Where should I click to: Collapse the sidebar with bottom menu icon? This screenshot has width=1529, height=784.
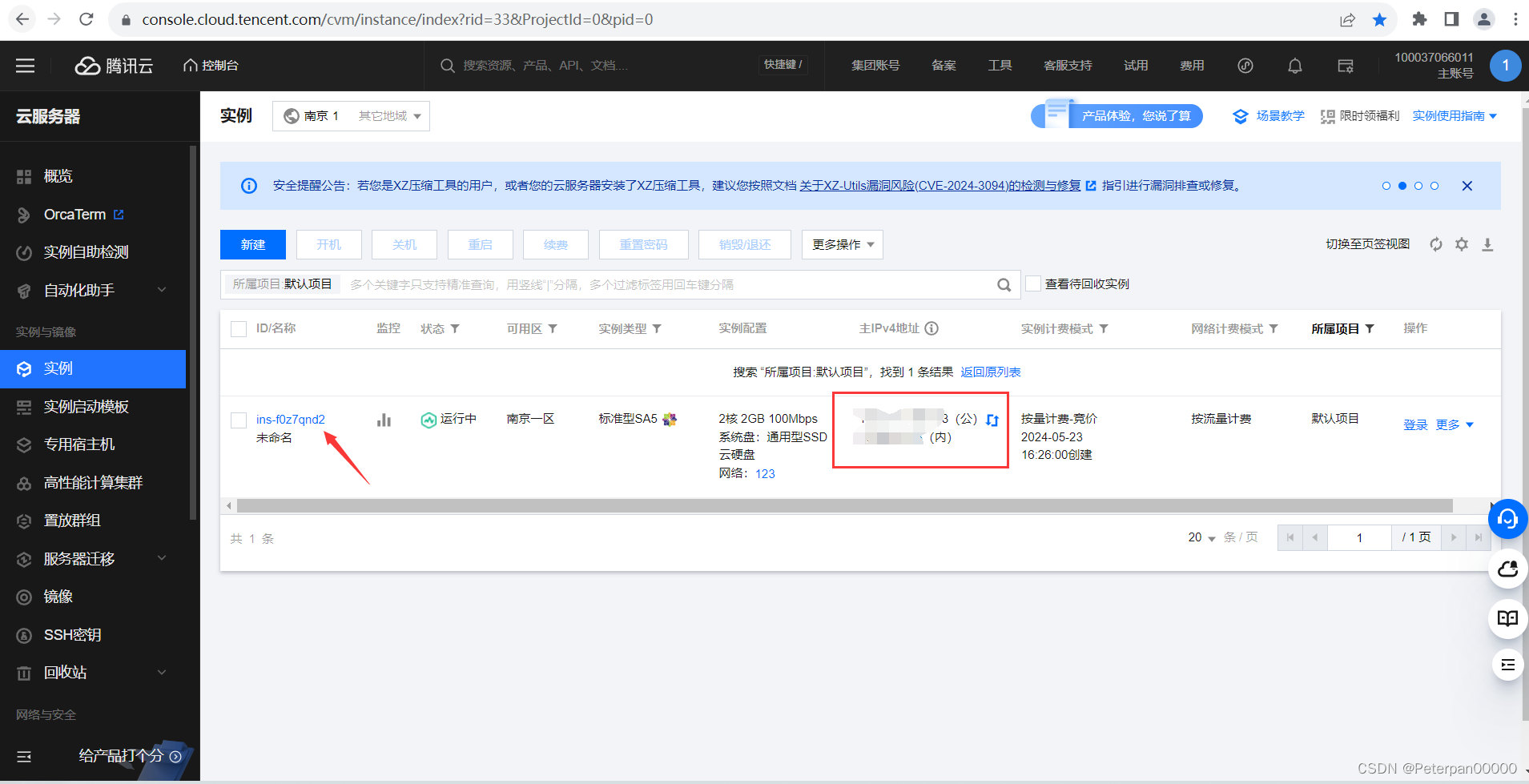point(24,756)
